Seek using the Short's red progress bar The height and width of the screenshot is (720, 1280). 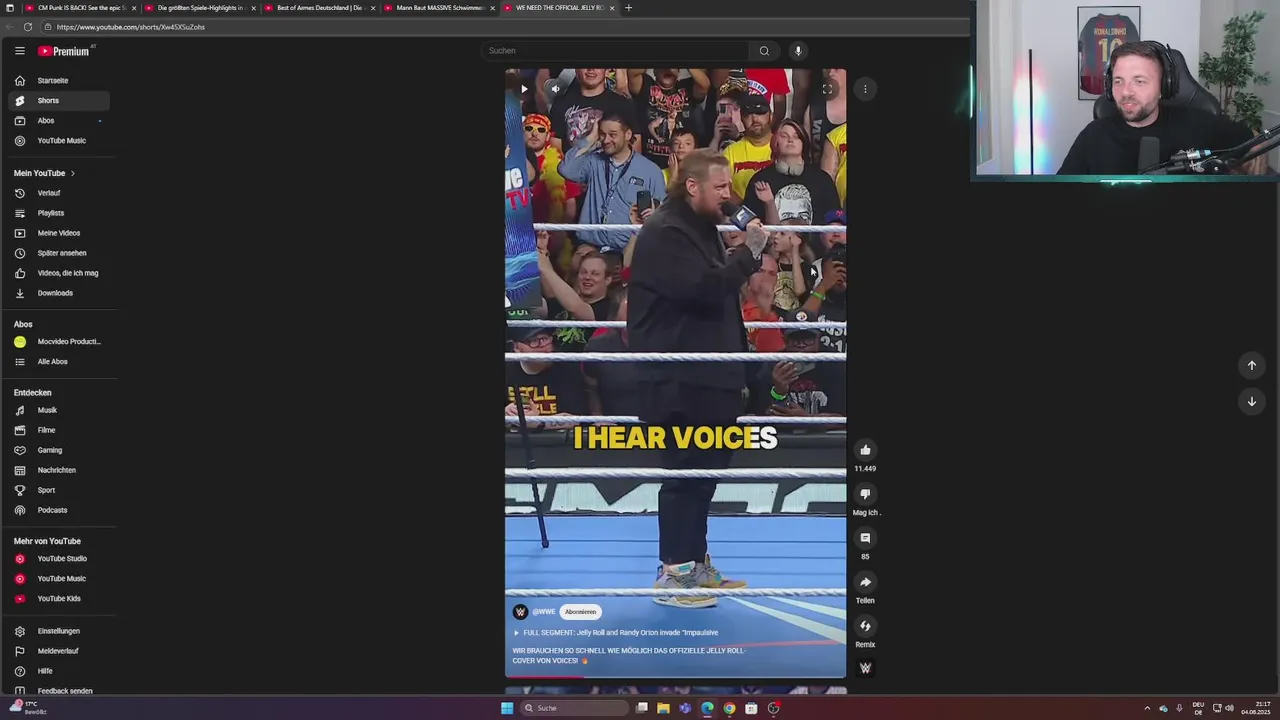pos(675,677)
